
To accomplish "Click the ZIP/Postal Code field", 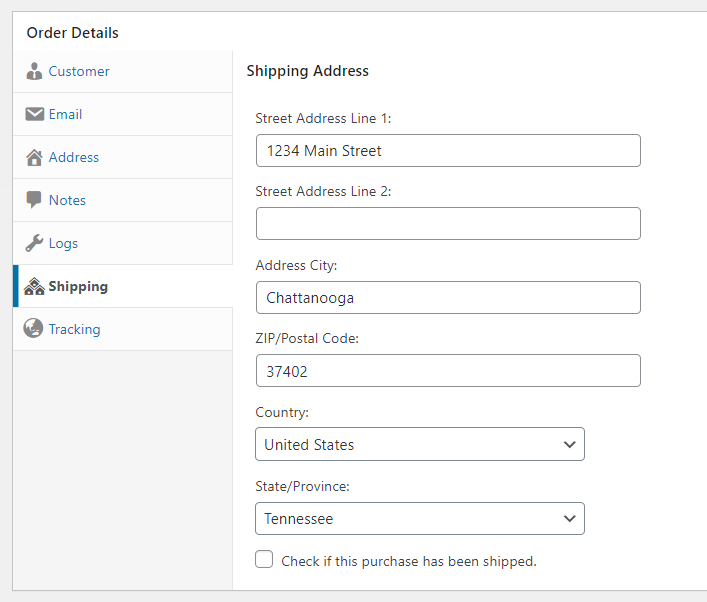I will click(x=447, y=371).
